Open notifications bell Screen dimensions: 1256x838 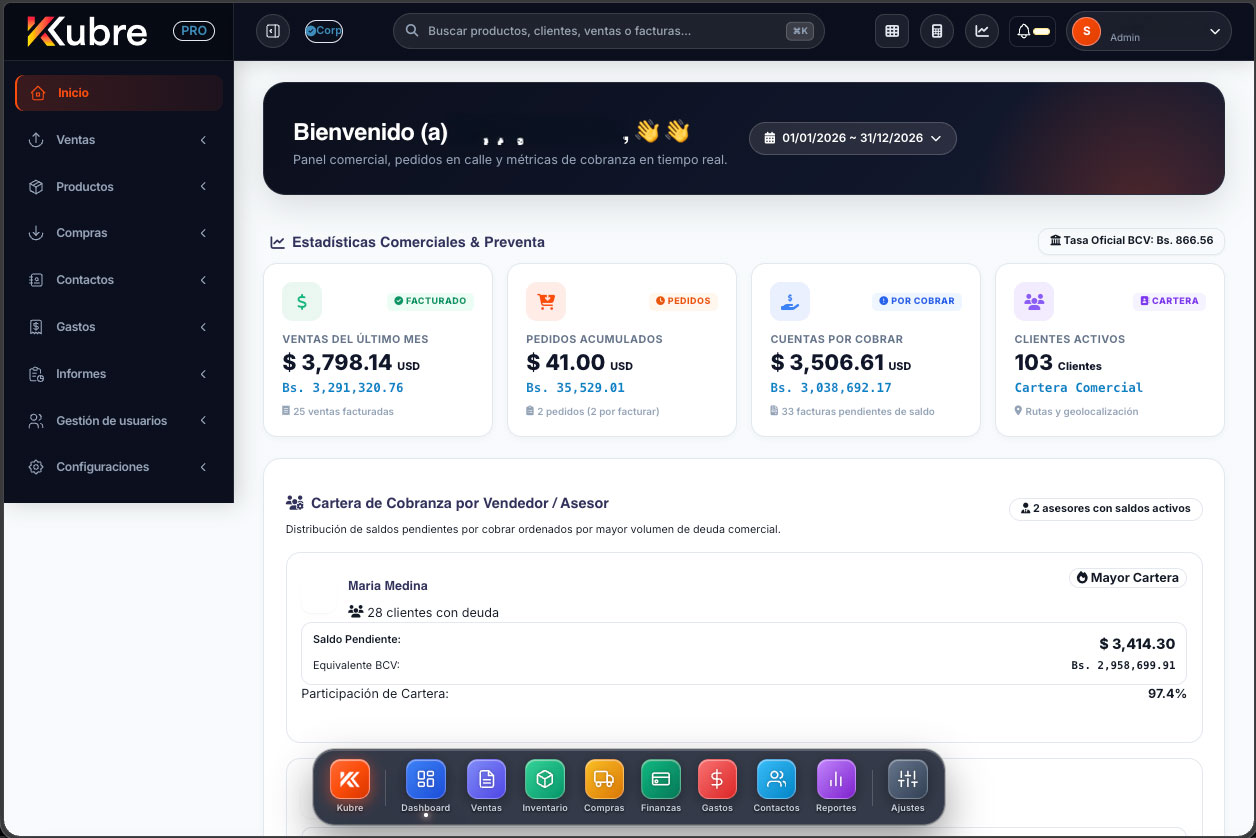pos(1032,31)
